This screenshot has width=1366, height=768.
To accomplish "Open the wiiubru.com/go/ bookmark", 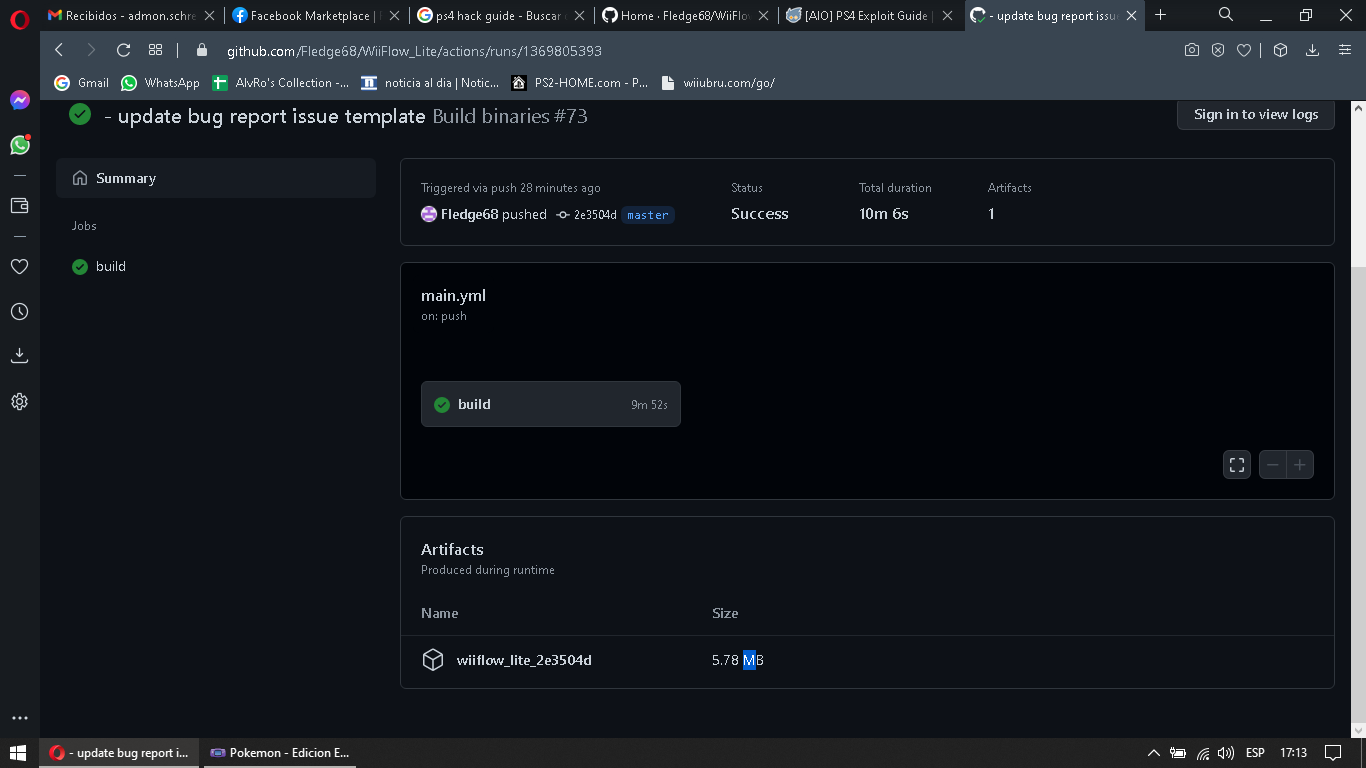I will tap(718, 83).
